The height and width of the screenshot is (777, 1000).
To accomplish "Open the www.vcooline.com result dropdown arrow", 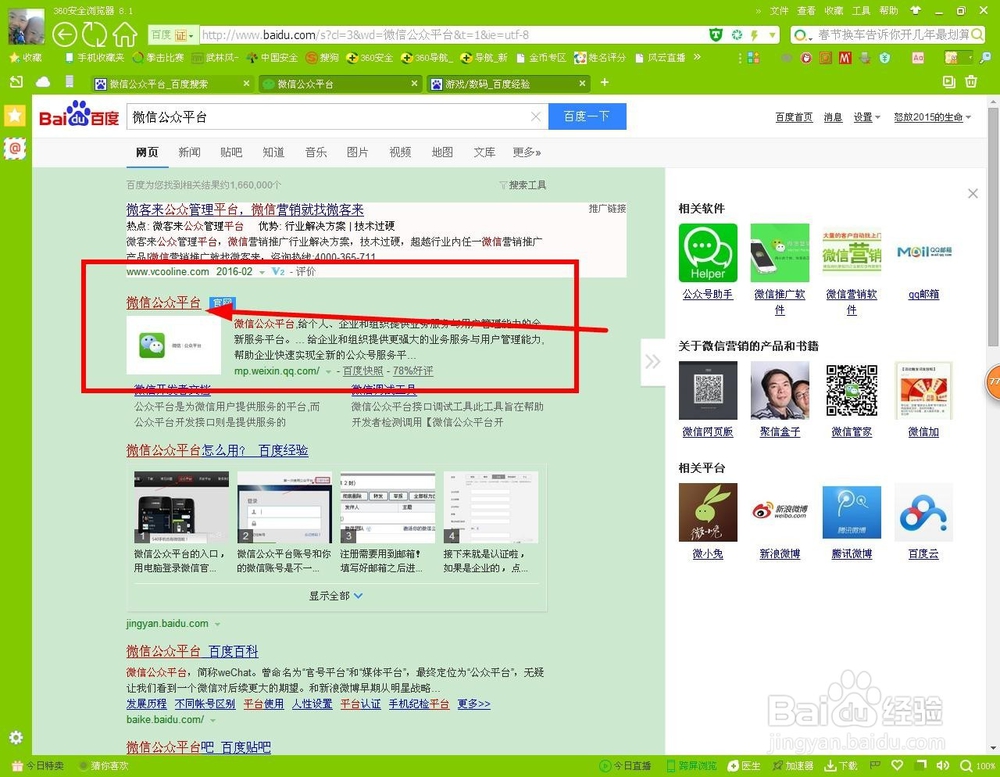I will tap(261, 272).
